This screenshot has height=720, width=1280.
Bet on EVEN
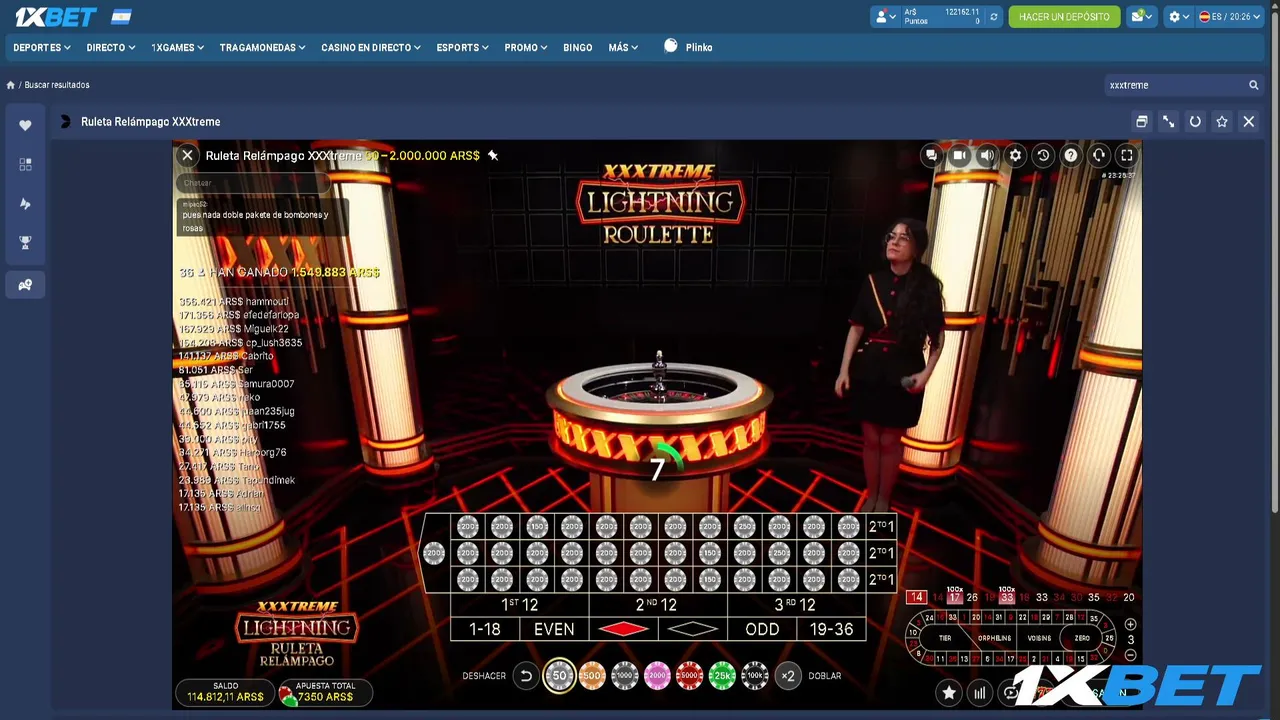[x=554, y=629]
